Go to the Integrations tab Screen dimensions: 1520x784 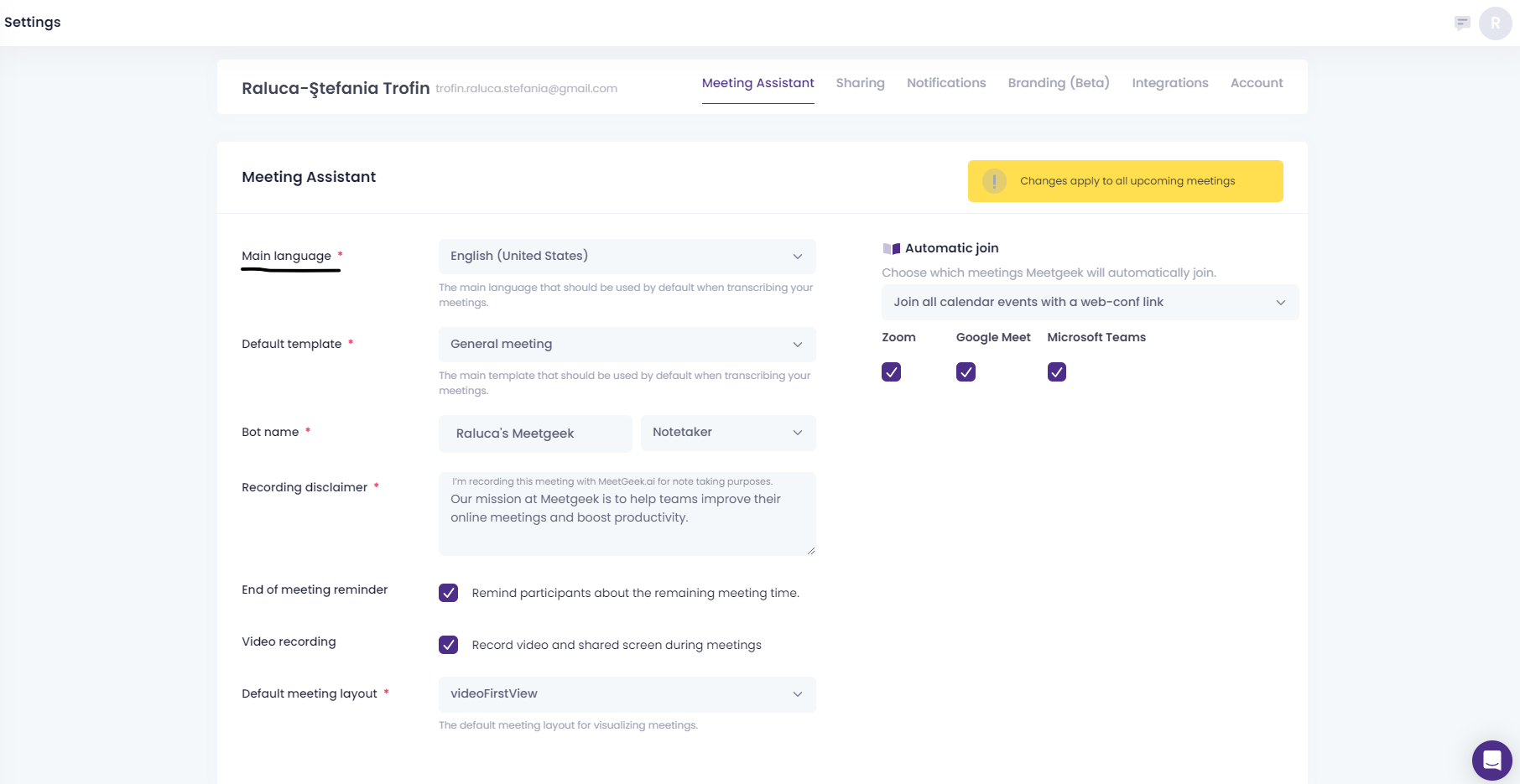point(1169,83)
